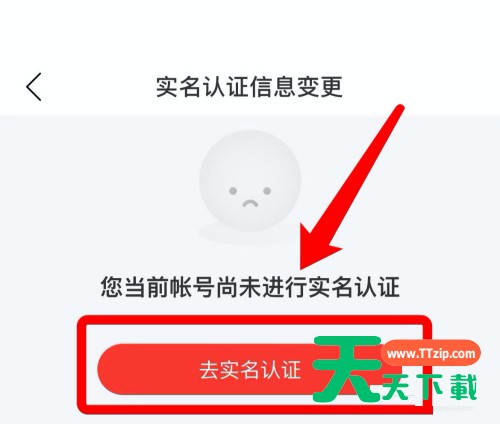The height and width of the screenshot is (424, 500).
Task: Click the 实名 characters in the header title
Action: click(179, 87)
